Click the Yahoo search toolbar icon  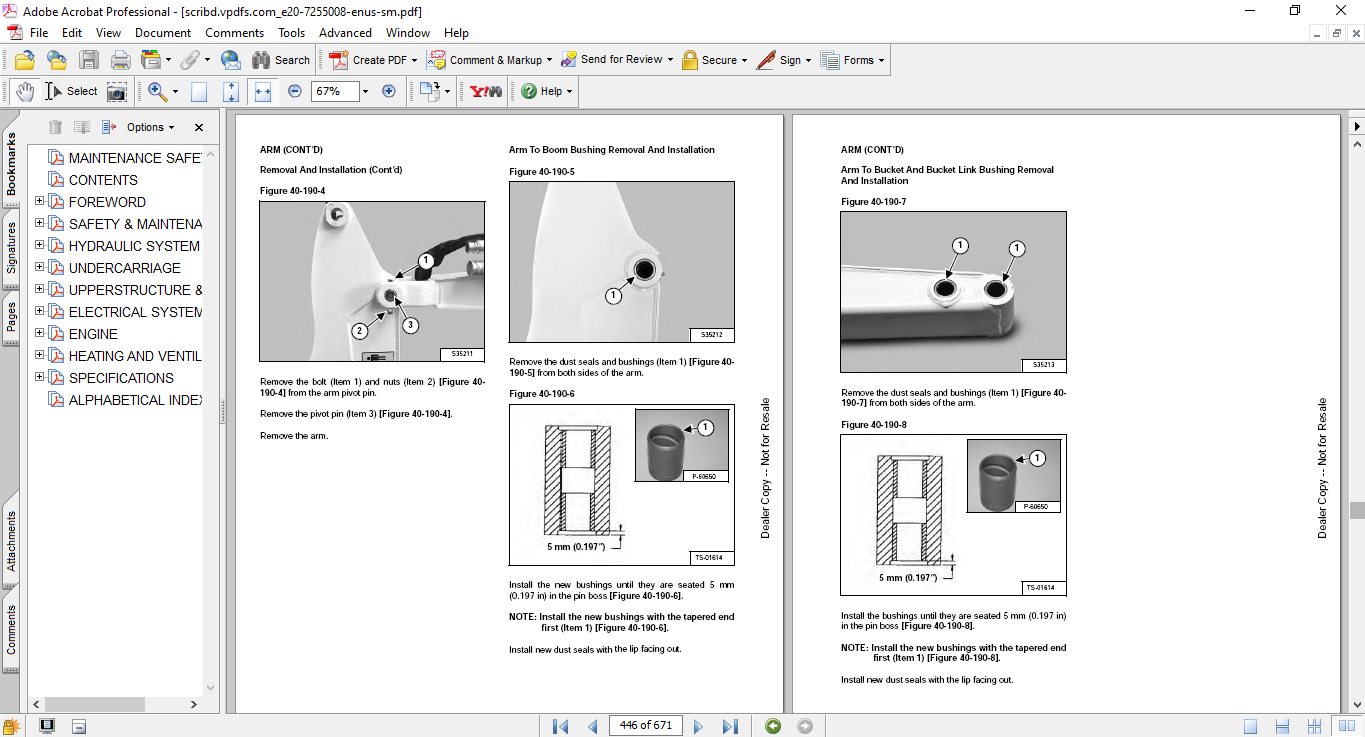point(486,91)
